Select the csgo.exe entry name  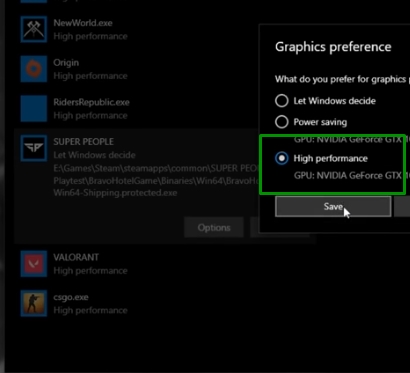tap(71, 297)
